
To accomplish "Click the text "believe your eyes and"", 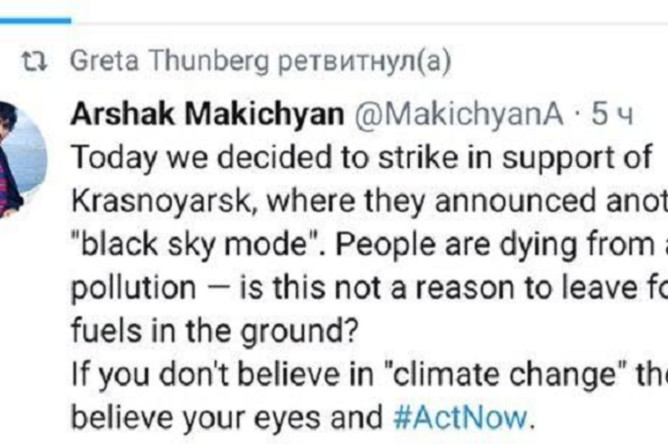I will [x=227, y=418].
